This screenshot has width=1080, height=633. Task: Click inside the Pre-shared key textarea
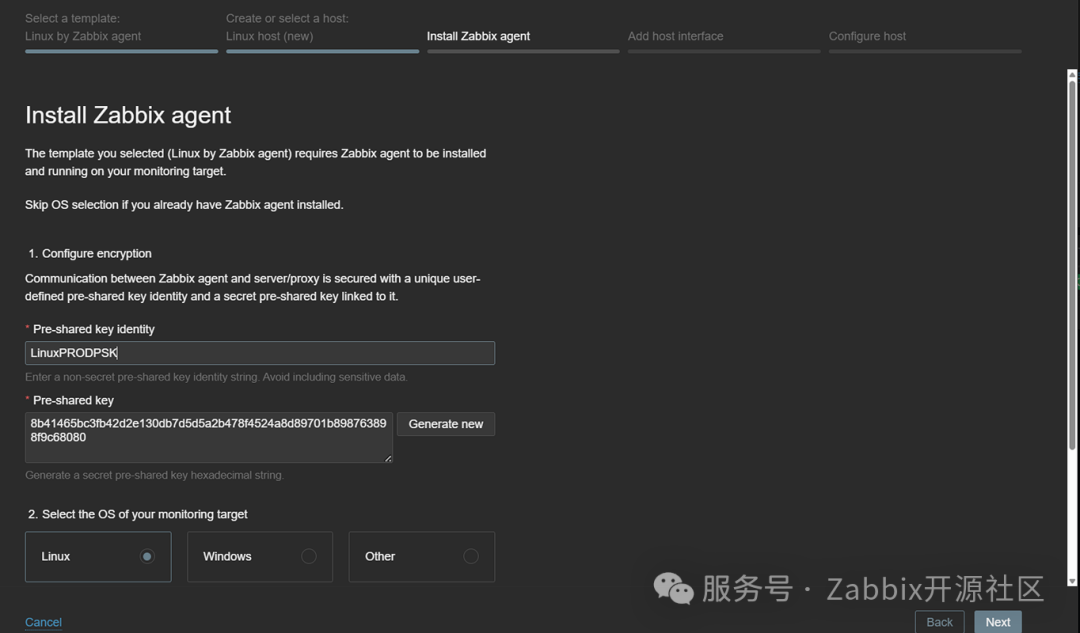[208, 437]
